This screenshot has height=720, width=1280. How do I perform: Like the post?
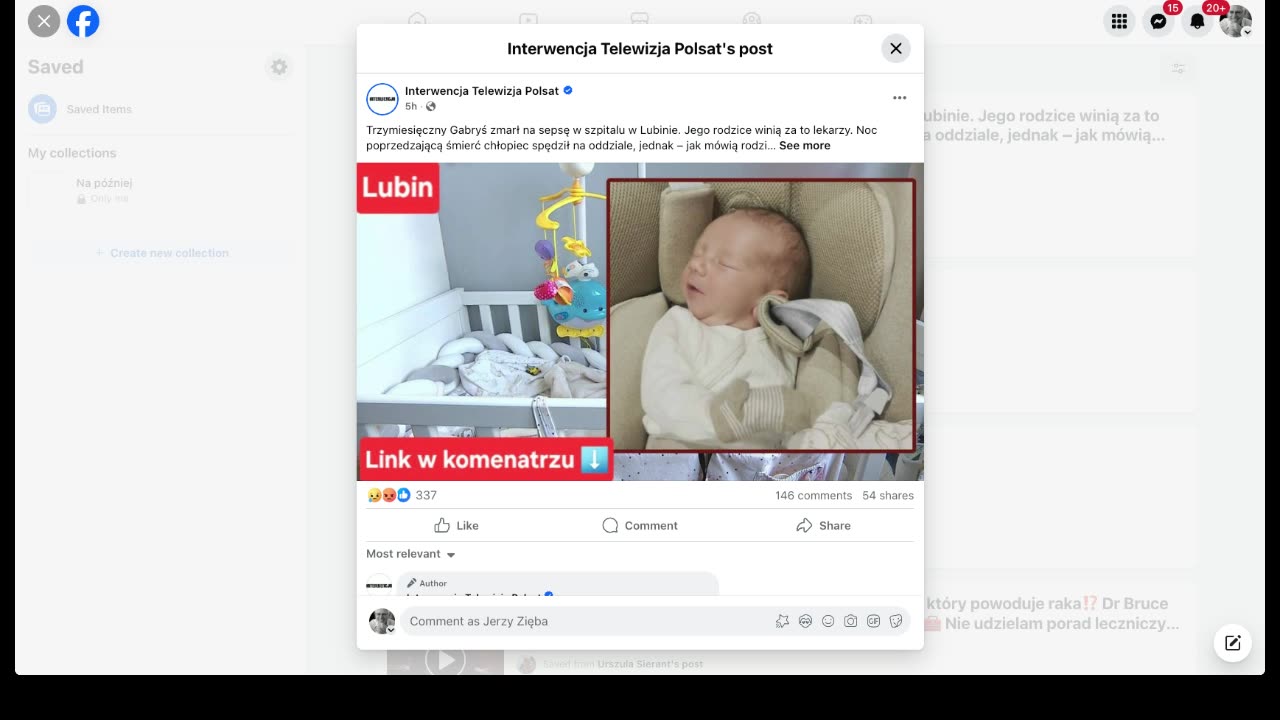pos(456,525)
